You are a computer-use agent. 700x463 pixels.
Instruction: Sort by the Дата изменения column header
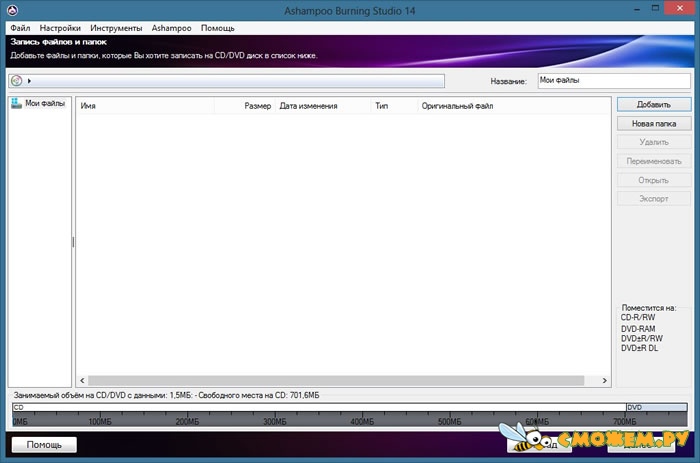pyautogui.click(x=323, y=106)
